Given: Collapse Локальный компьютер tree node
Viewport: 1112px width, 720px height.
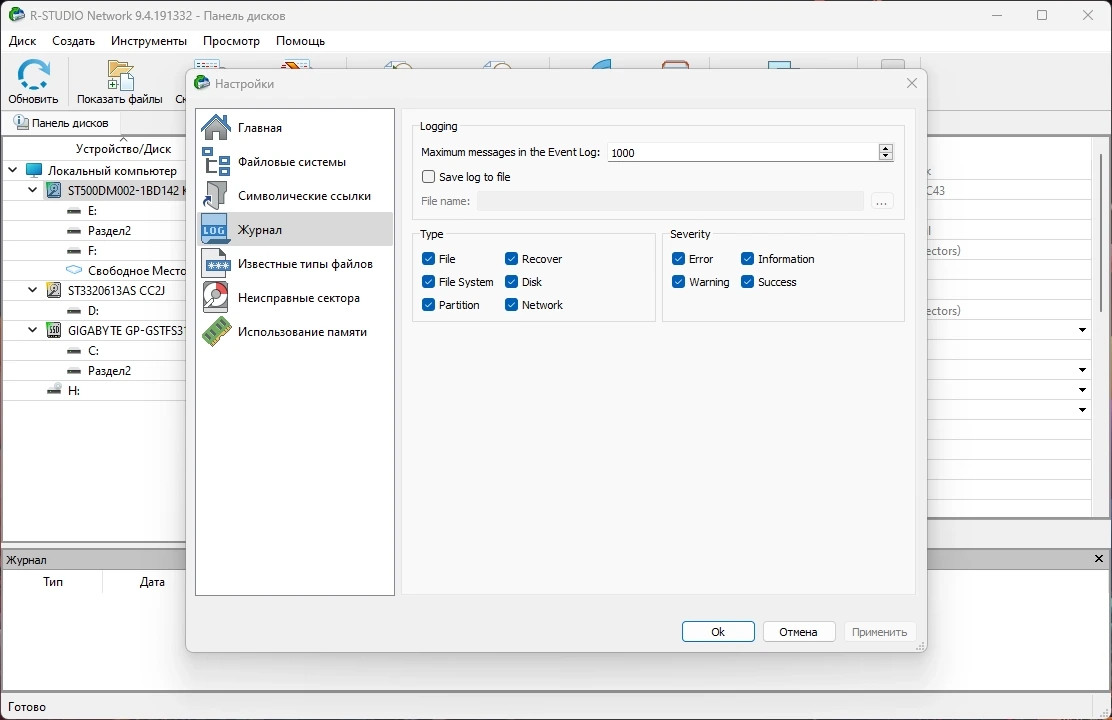Looking at the screenshot, I should (x=13, y=170).
